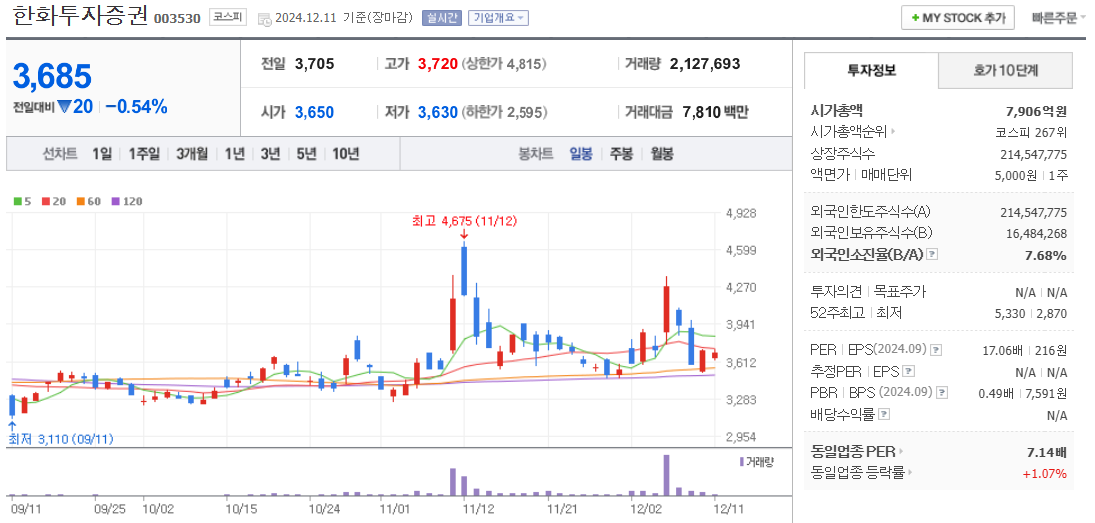The width and height of the screenshot is (1095, 523).
Task: Click the red 20-day average legend swatch
Action: click(45, 202)
